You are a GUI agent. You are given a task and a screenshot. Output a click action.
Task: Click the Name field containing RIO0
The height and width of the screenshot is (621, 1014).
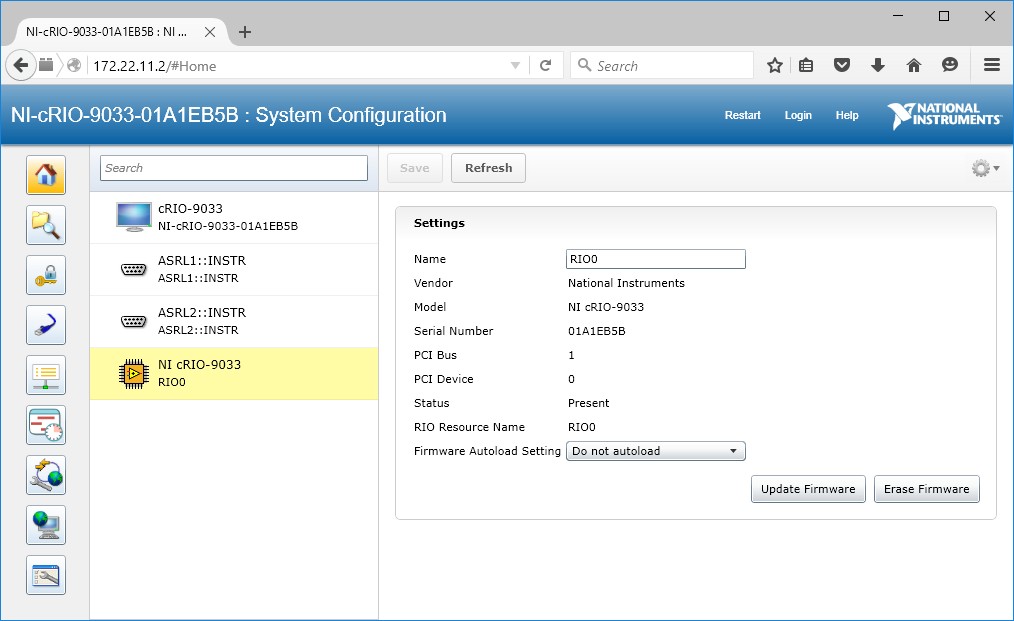click(656, 259)
